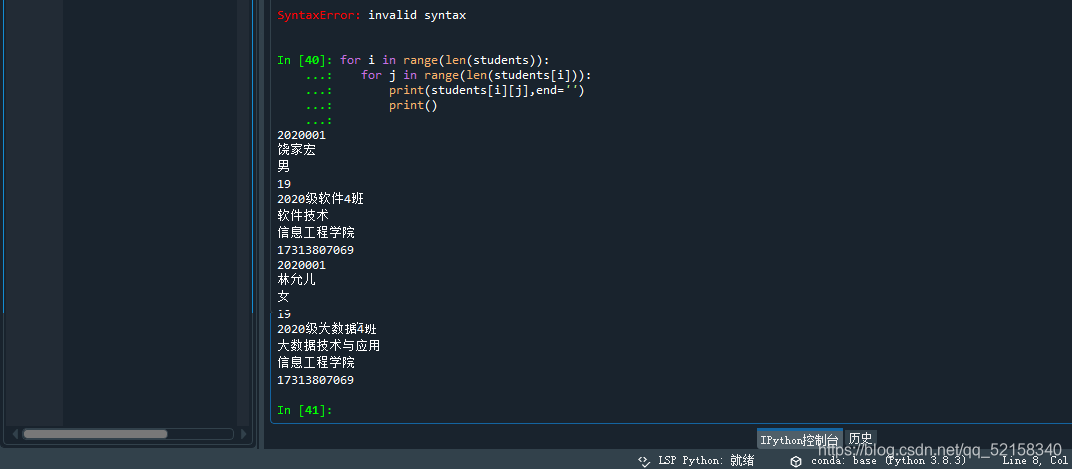Click the In [40] for i loop line
Screen dimensions: 1072x469
(x=413, y=60)
